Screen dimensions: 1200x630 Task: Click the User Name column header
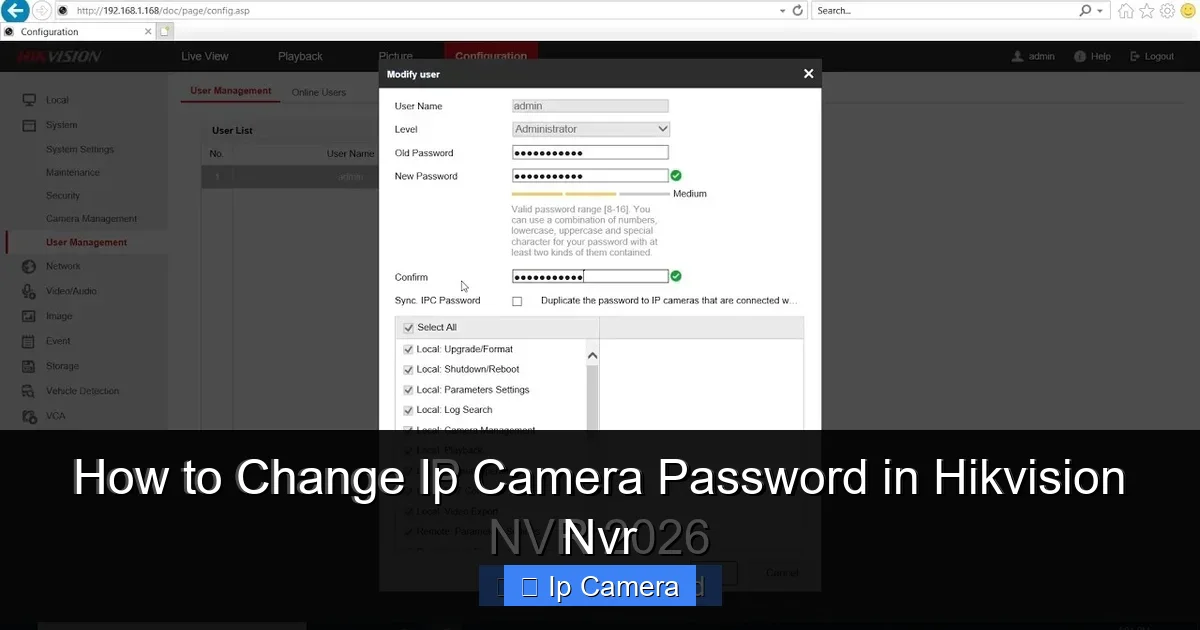(350, 154)
